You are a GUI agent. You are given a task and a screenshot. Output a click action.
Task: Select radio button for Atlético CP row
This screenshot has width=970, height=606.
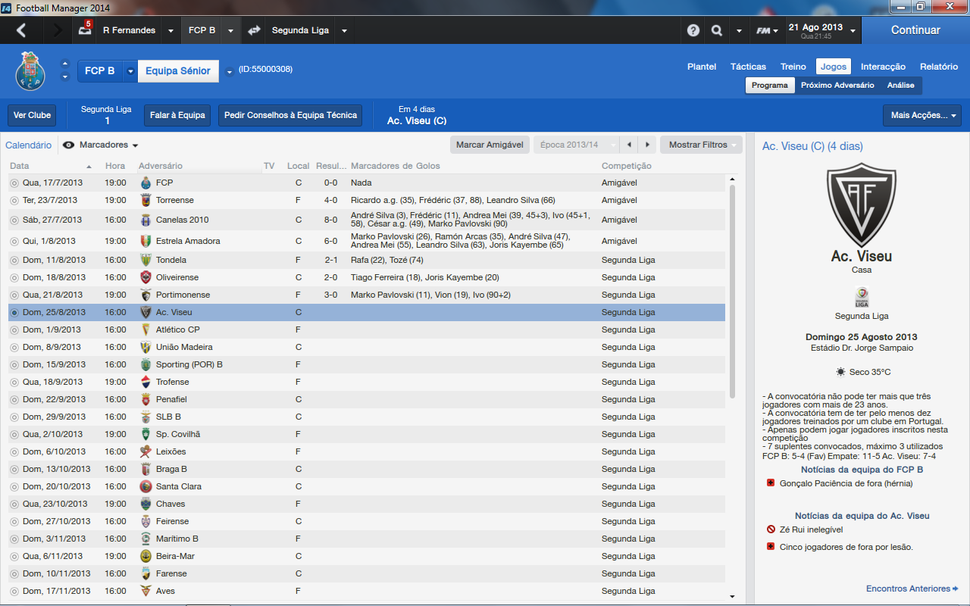point(14,330)
